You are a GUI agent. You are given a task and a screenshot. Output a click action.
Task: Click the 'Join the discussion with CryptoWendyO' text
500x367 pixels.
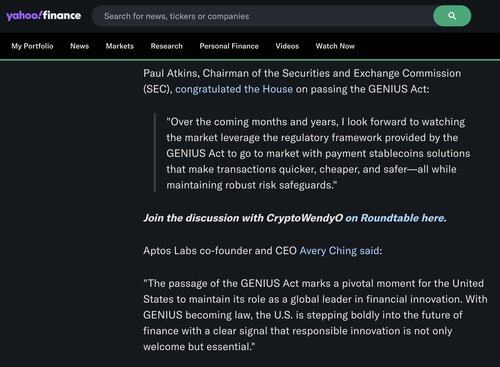[243, 218]
